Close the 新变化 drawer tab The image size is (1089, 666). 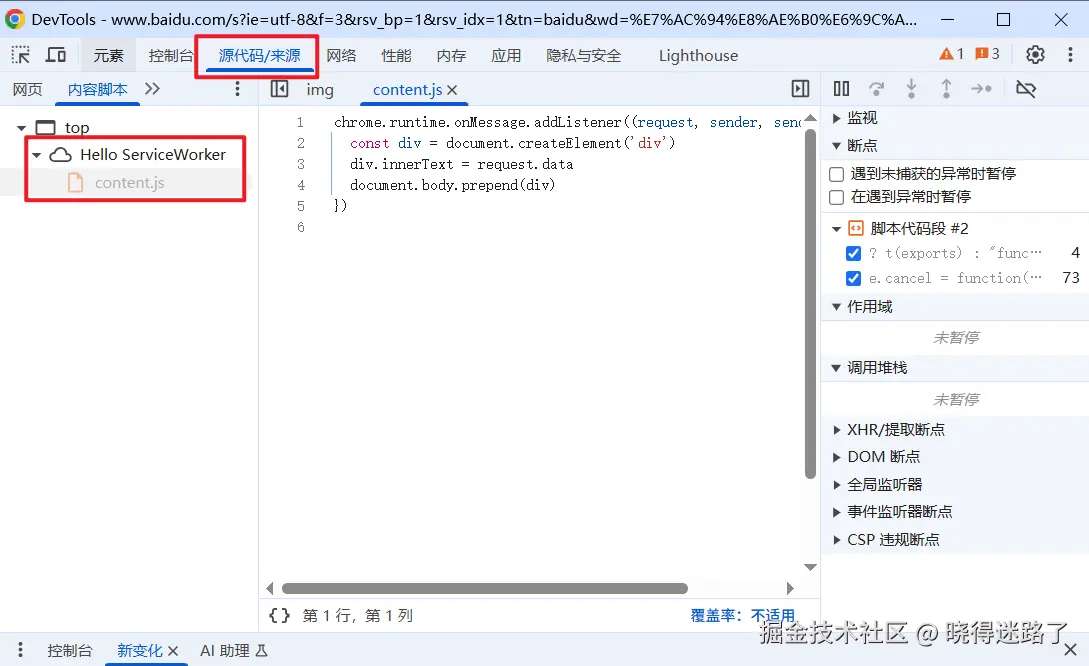pos(173,651)
